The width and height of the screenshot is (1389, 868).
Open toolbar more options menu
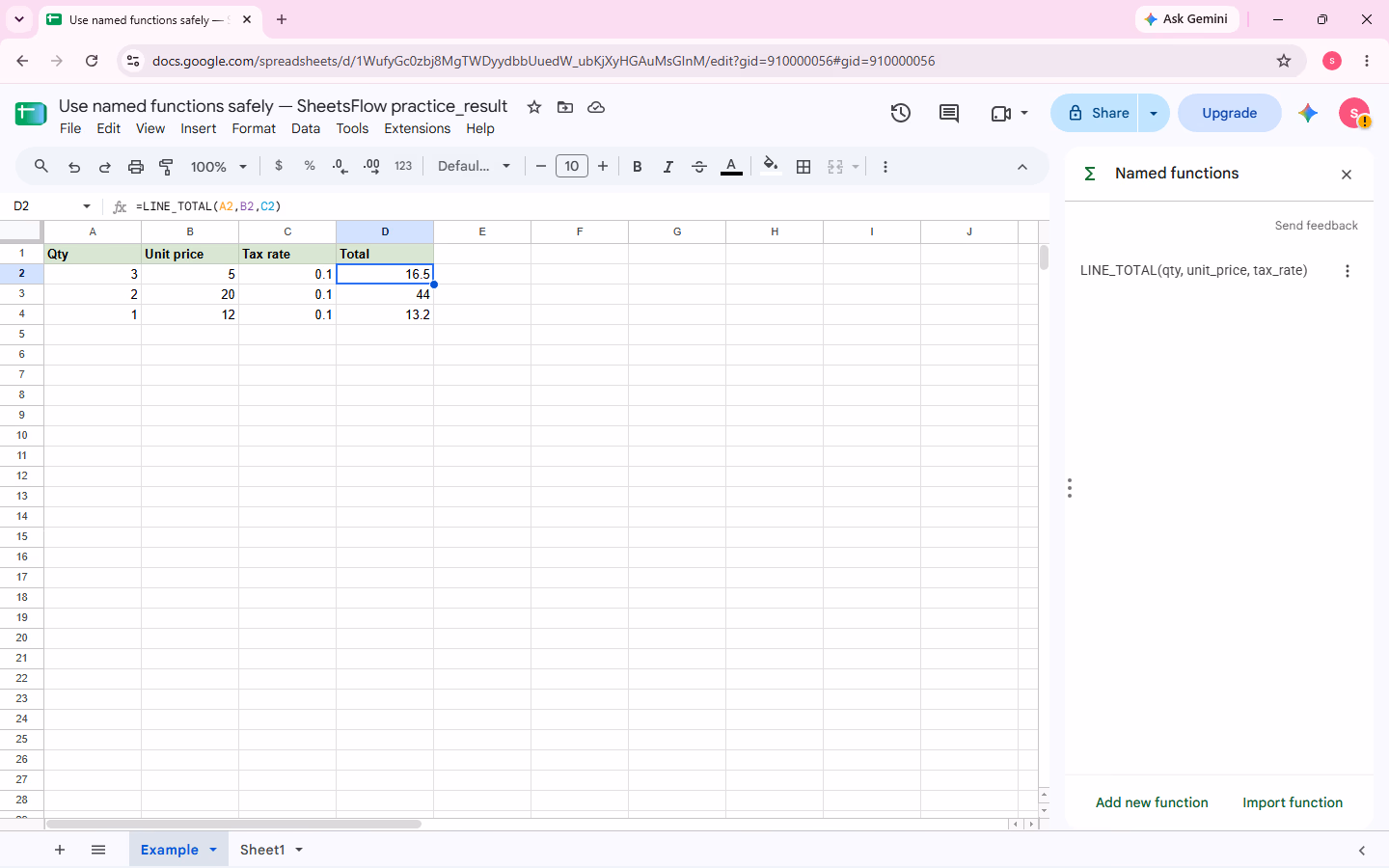[885, 167]
